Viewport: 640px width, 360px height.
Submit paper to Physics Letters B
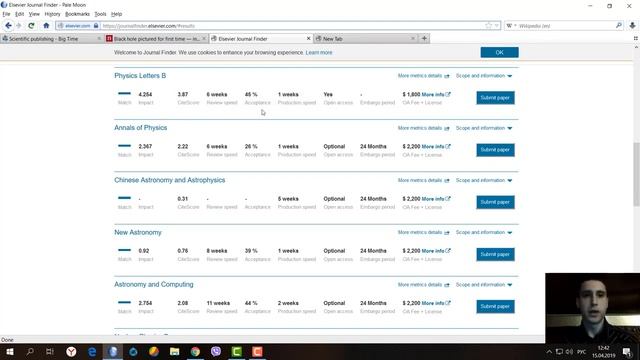(495, 98)
